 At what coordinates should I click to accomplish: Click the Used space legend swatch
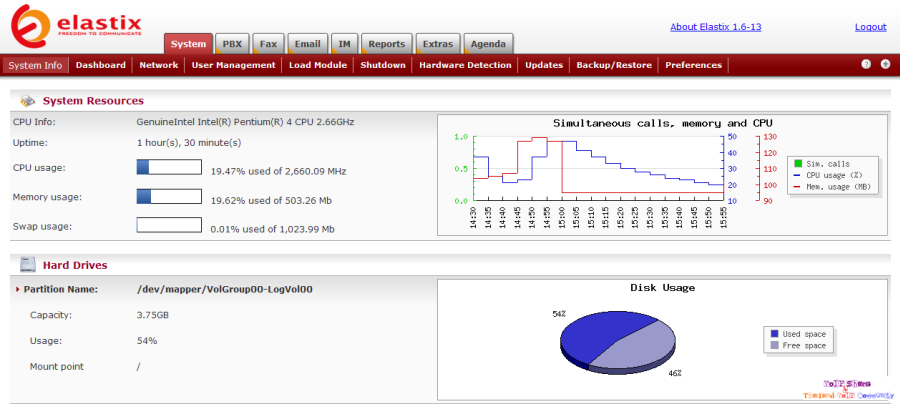(x=771, y=333)
